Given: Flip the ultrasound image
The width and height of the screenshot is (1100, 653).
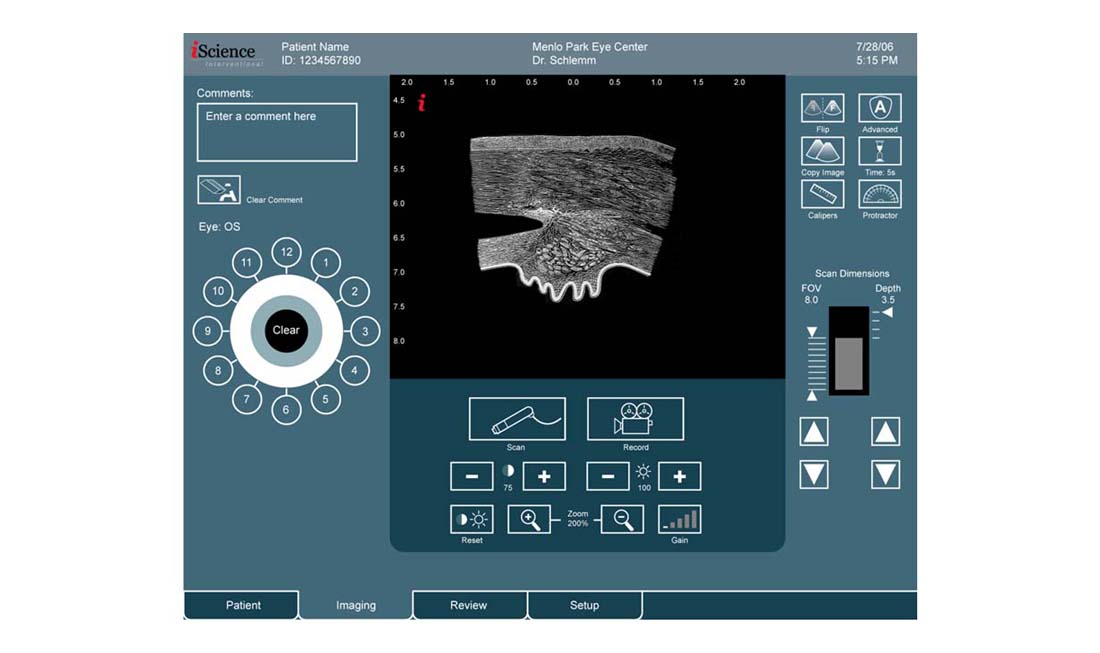Looking at the screenshot, I should click(822, 108).
